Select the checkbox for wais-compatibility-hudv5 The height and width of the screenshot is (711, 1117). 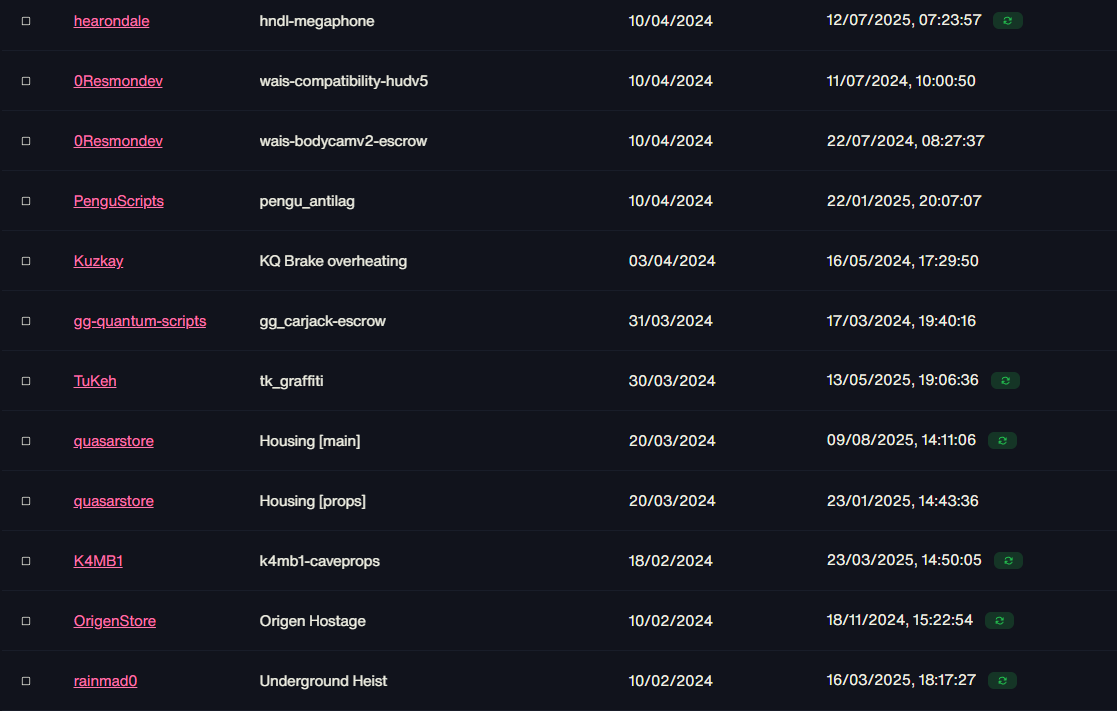click(x=26, y=81)
